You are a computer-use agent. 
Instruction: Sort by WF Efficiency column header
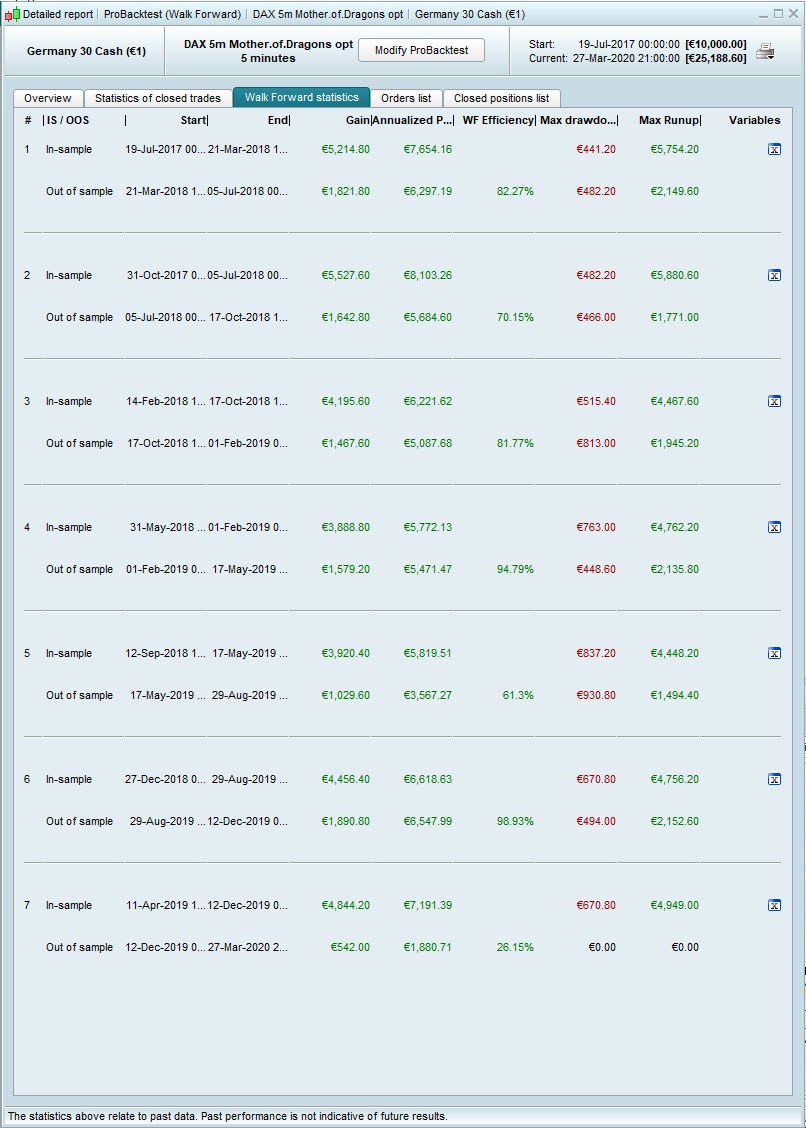click(x=498, y=120)
